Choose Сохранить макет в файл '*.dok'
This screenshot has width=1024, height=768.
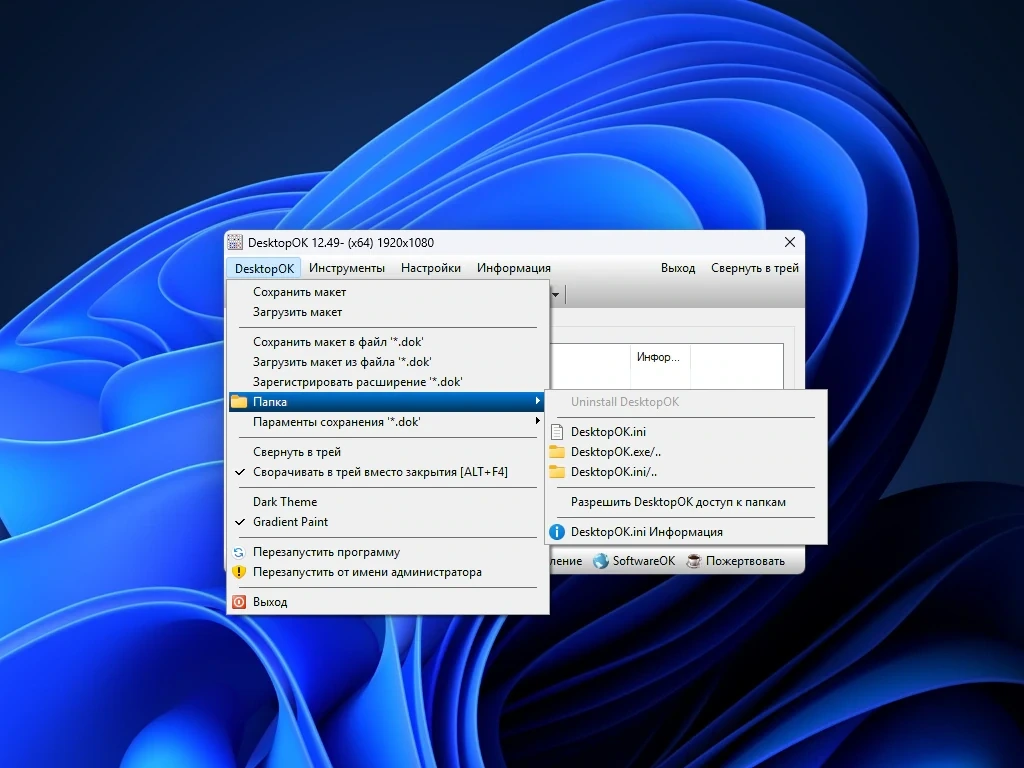389,342
